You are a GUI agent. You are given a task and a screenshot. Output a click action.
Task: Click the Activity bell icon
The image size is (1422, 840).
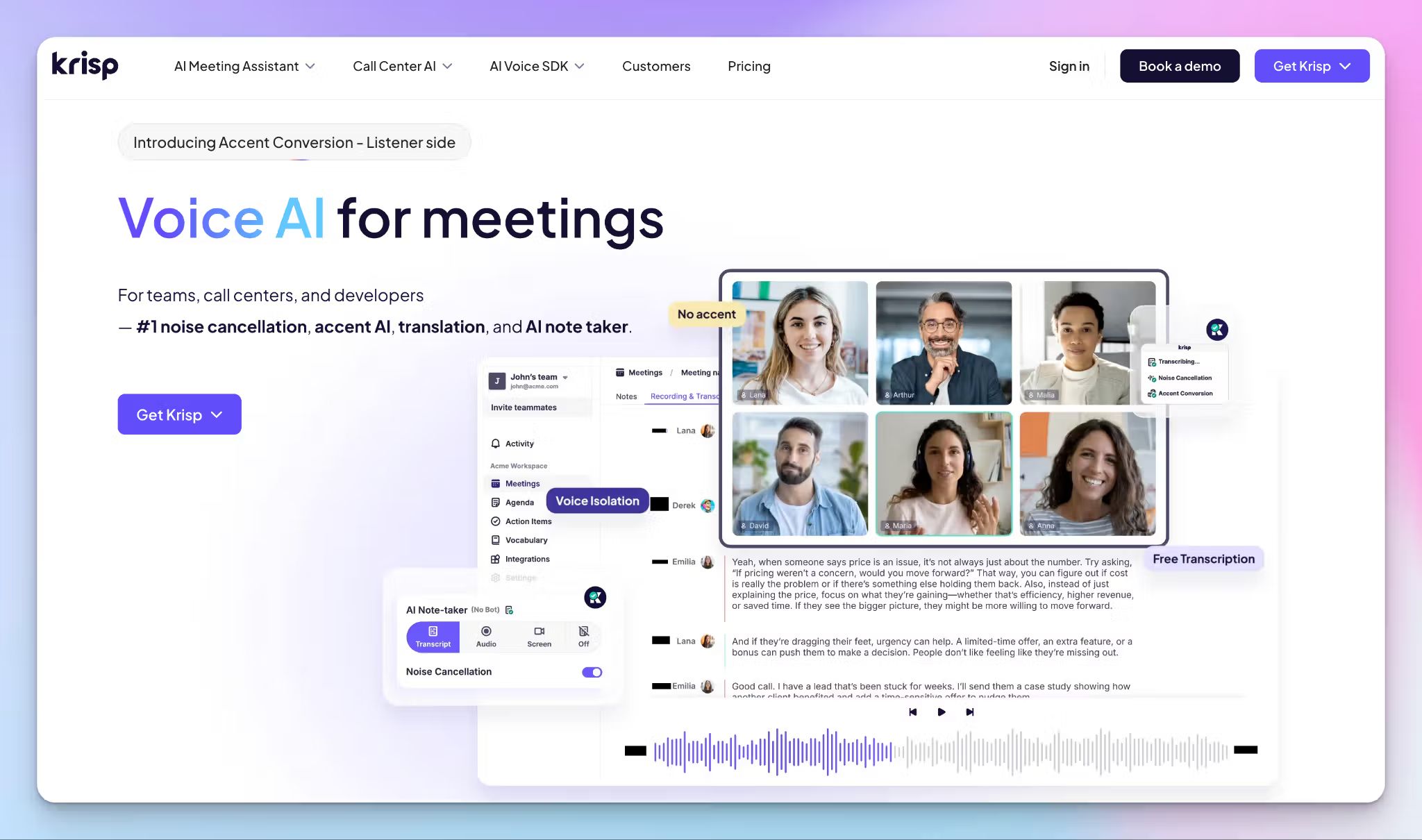pos(496,443)
